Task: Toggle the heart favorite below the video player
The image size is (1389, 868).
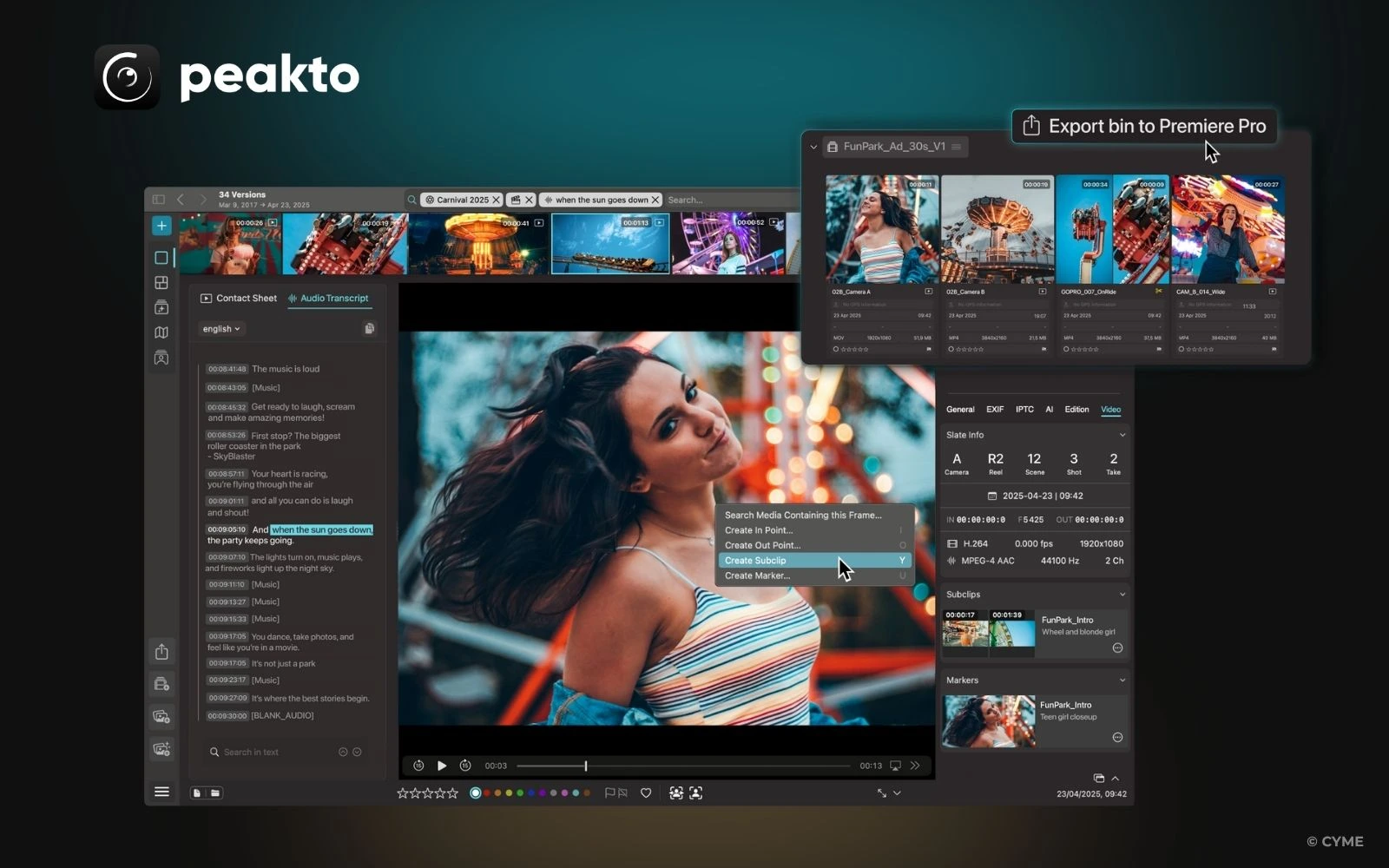Action: 646,792
